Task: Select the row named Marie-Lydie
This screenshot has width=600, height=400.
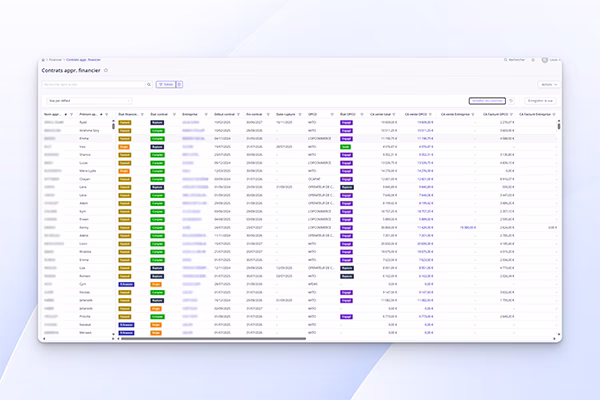Action: click(x=300, y=171)
